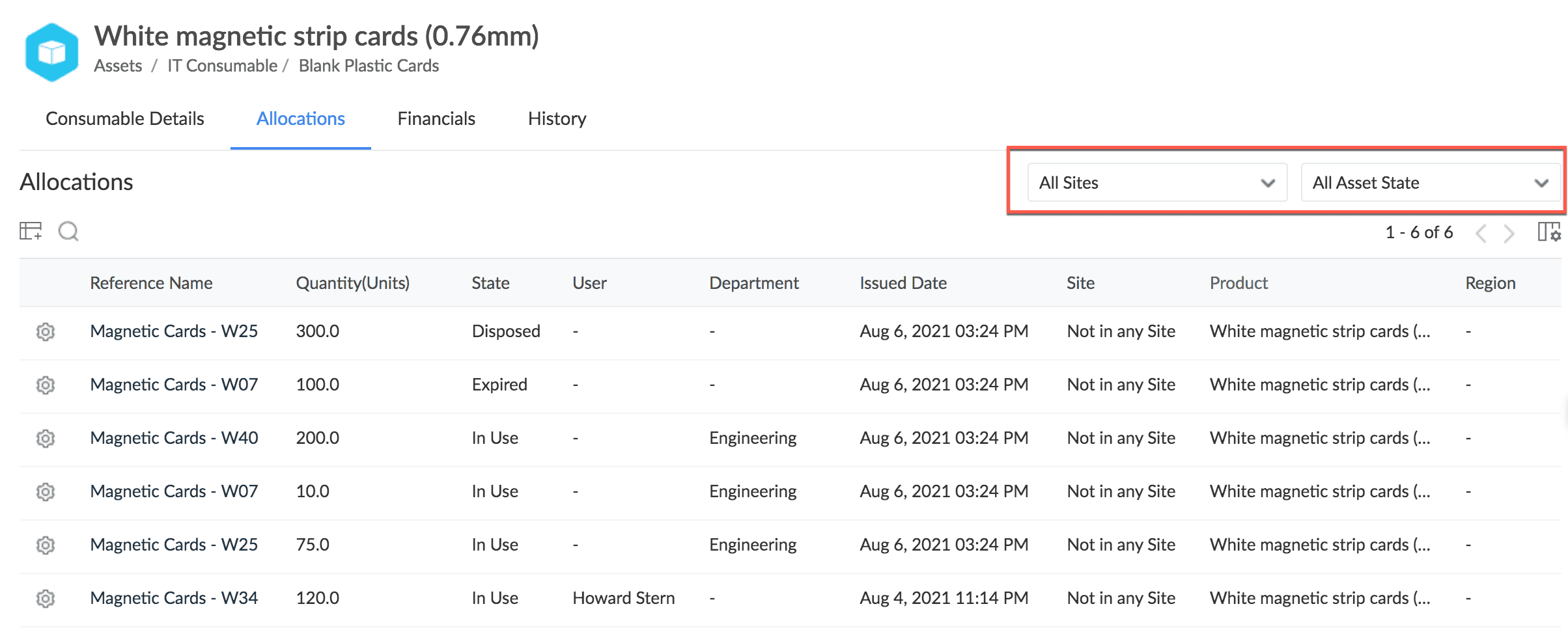This screenshot has width=1568, height=630.
Task: Switch to the Consumable Details tab
Action: coord(125,118)
